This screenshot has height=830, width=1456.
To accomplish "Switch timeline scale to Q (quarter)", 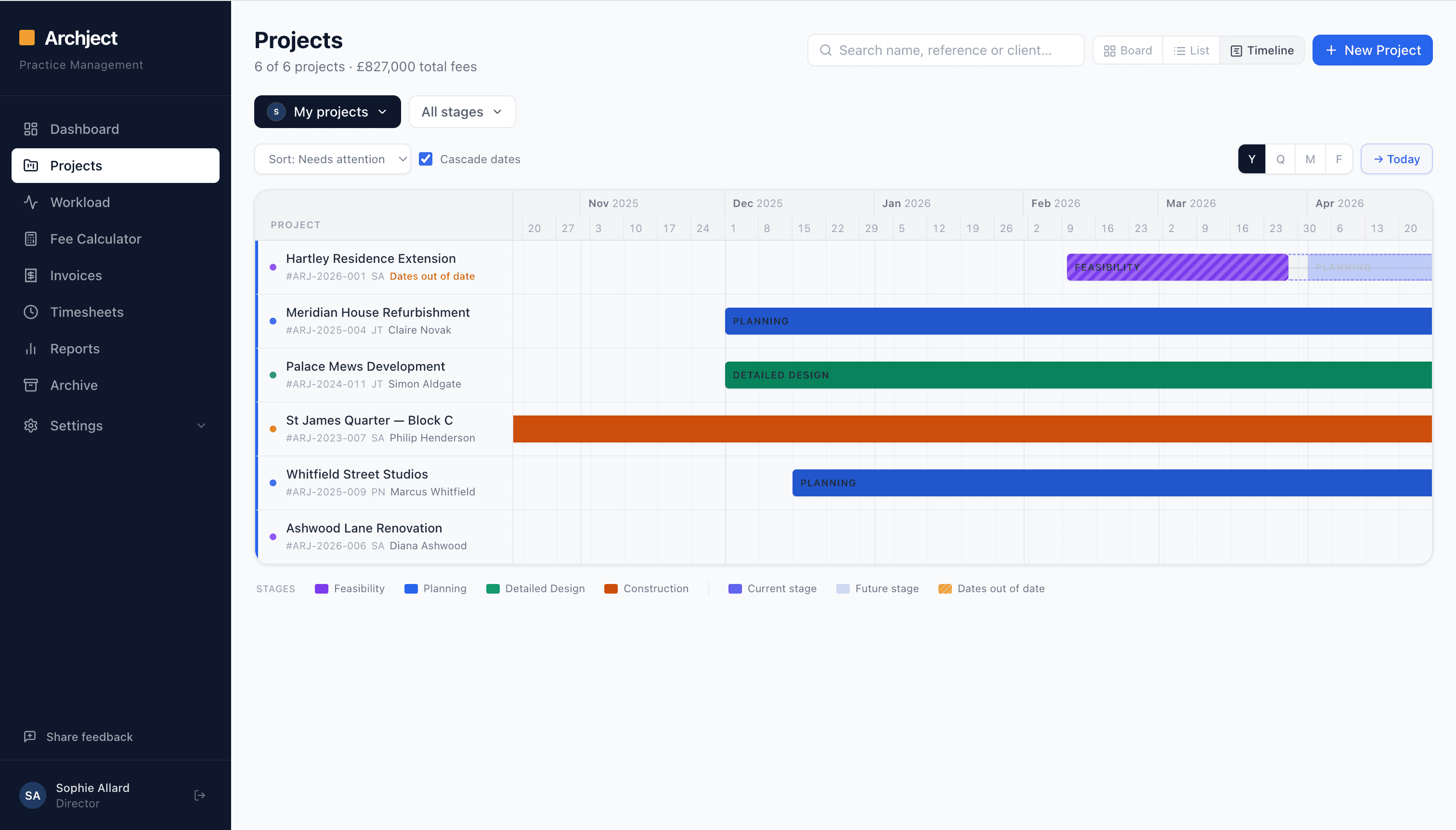I will [1280, 159].
